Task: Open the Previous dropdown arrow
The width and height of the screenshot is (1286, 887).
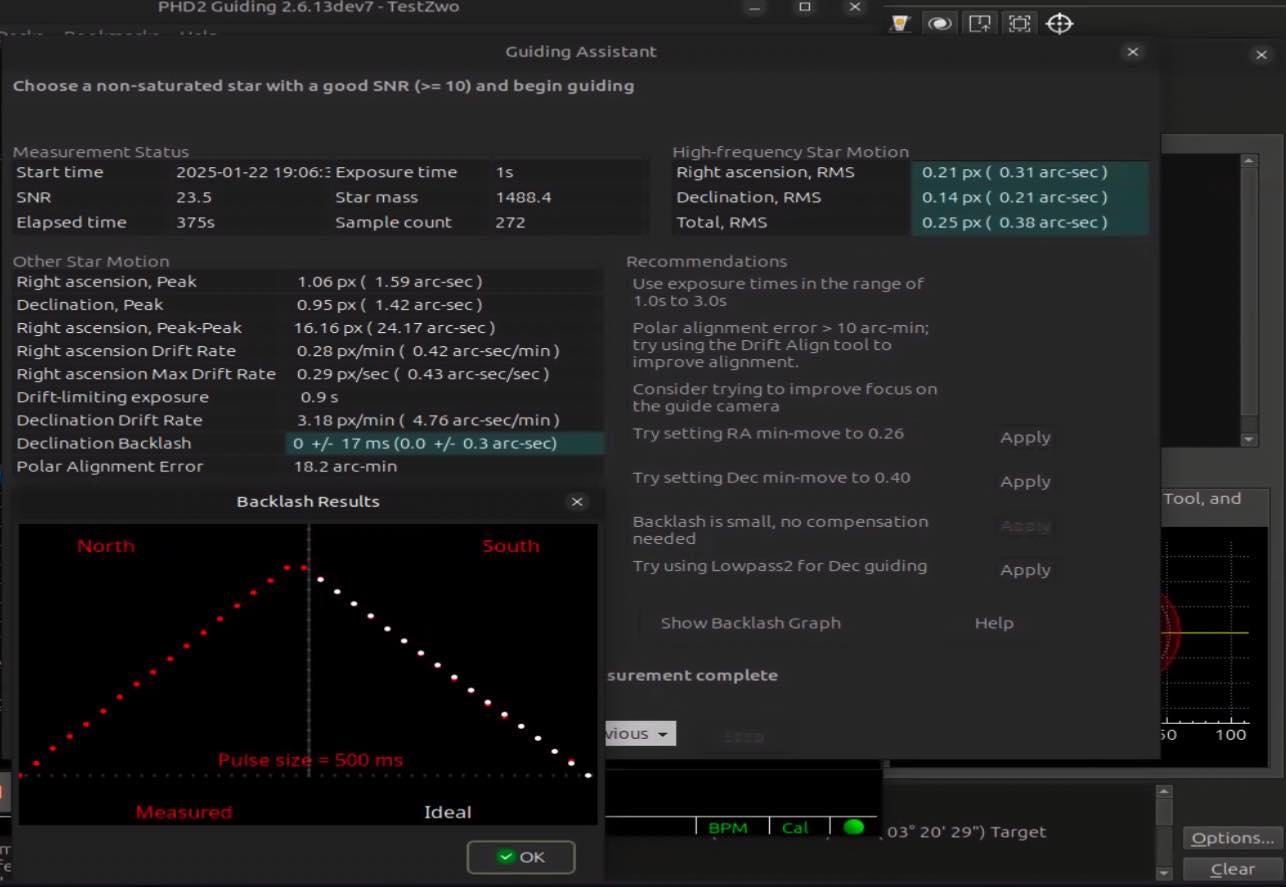Action: coord(662,734)
